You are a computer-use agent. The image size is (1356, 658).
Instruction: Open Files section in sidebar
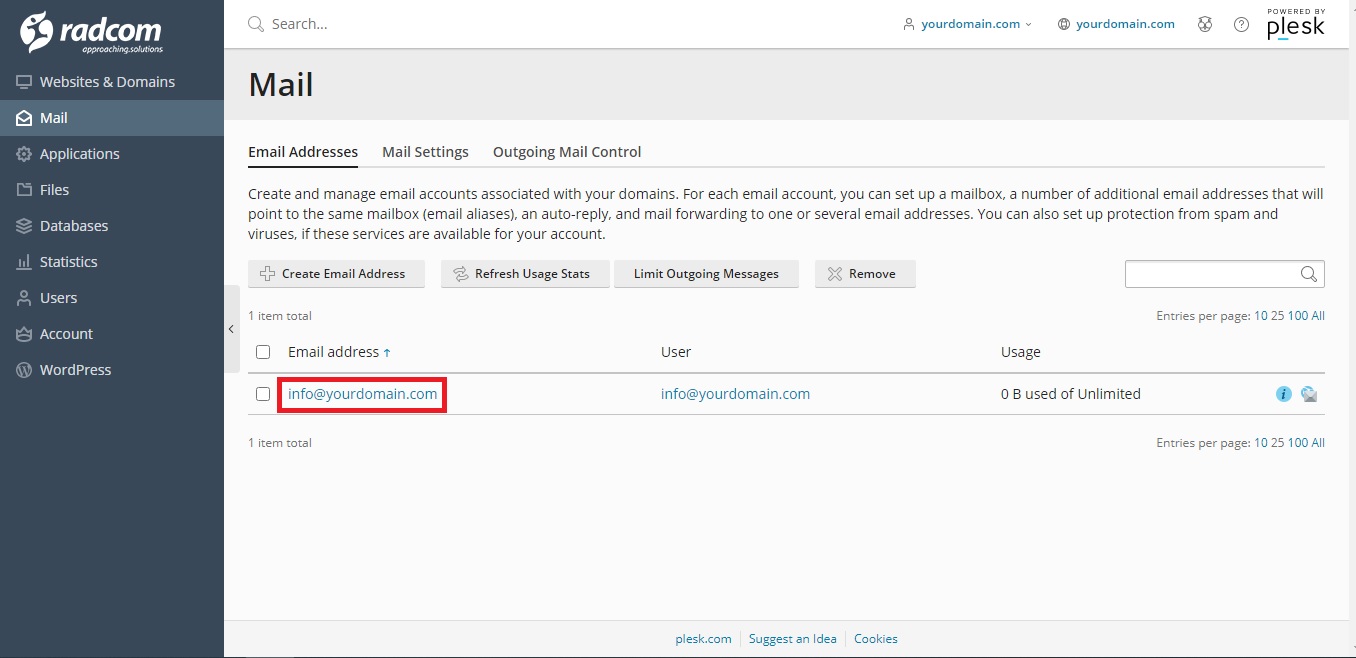coord(54,190)
